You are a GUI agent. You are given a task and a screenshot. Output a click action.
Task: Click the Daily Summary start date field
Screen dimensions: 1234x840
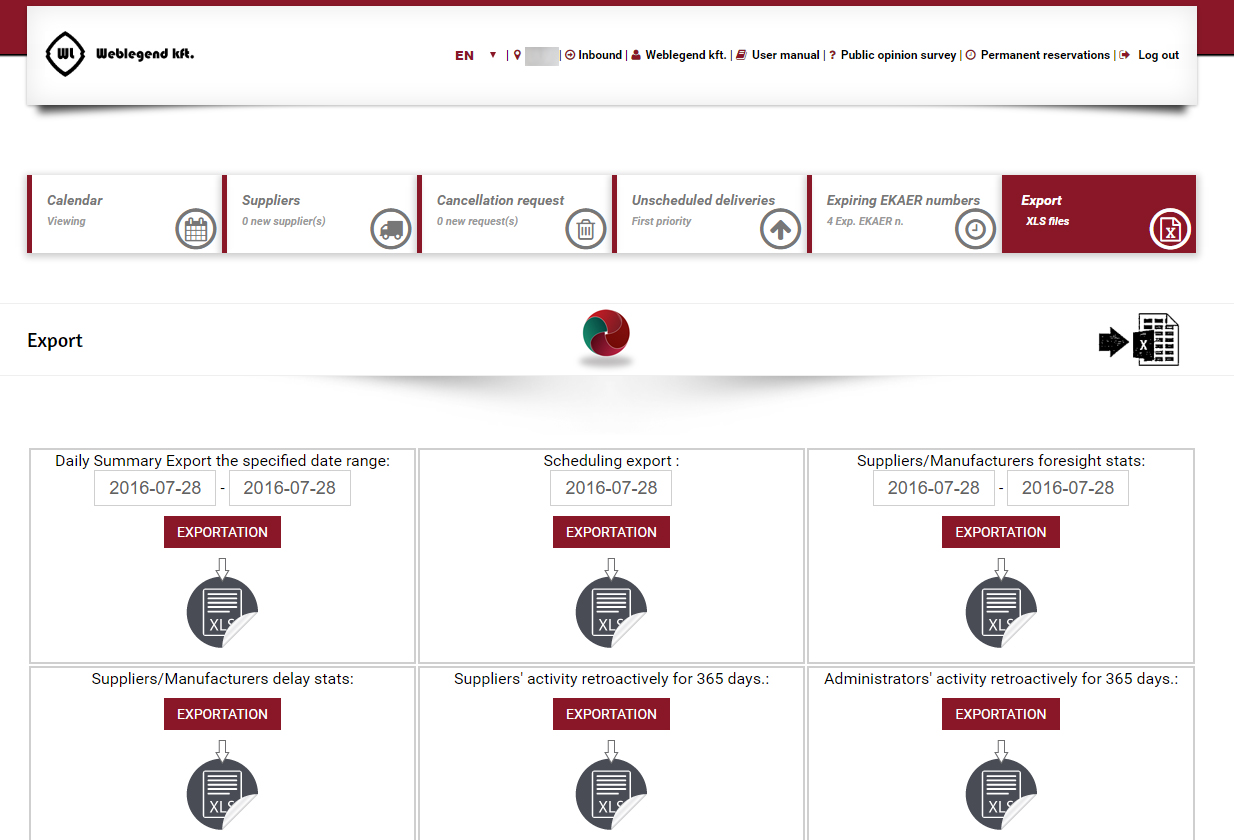(x=155, y=488)
